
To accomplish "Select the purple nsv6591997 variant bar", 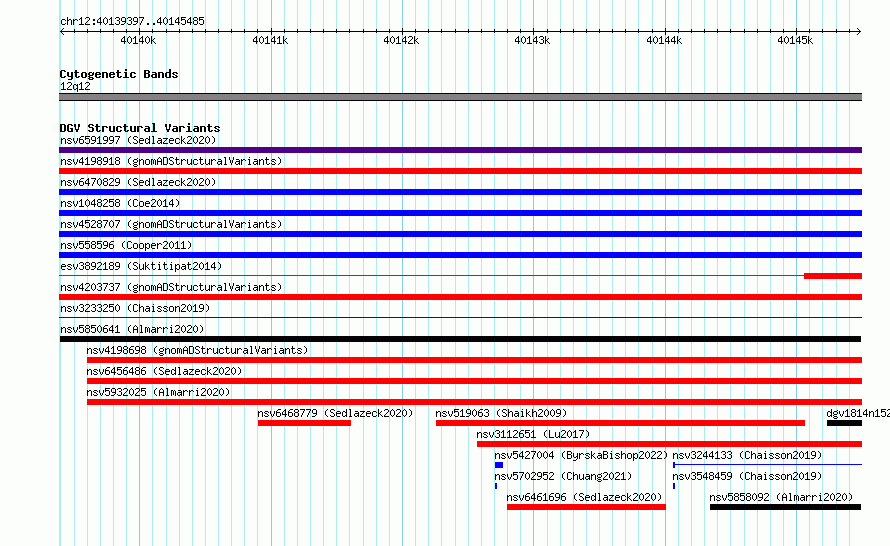I will click(x=460, y=150).
